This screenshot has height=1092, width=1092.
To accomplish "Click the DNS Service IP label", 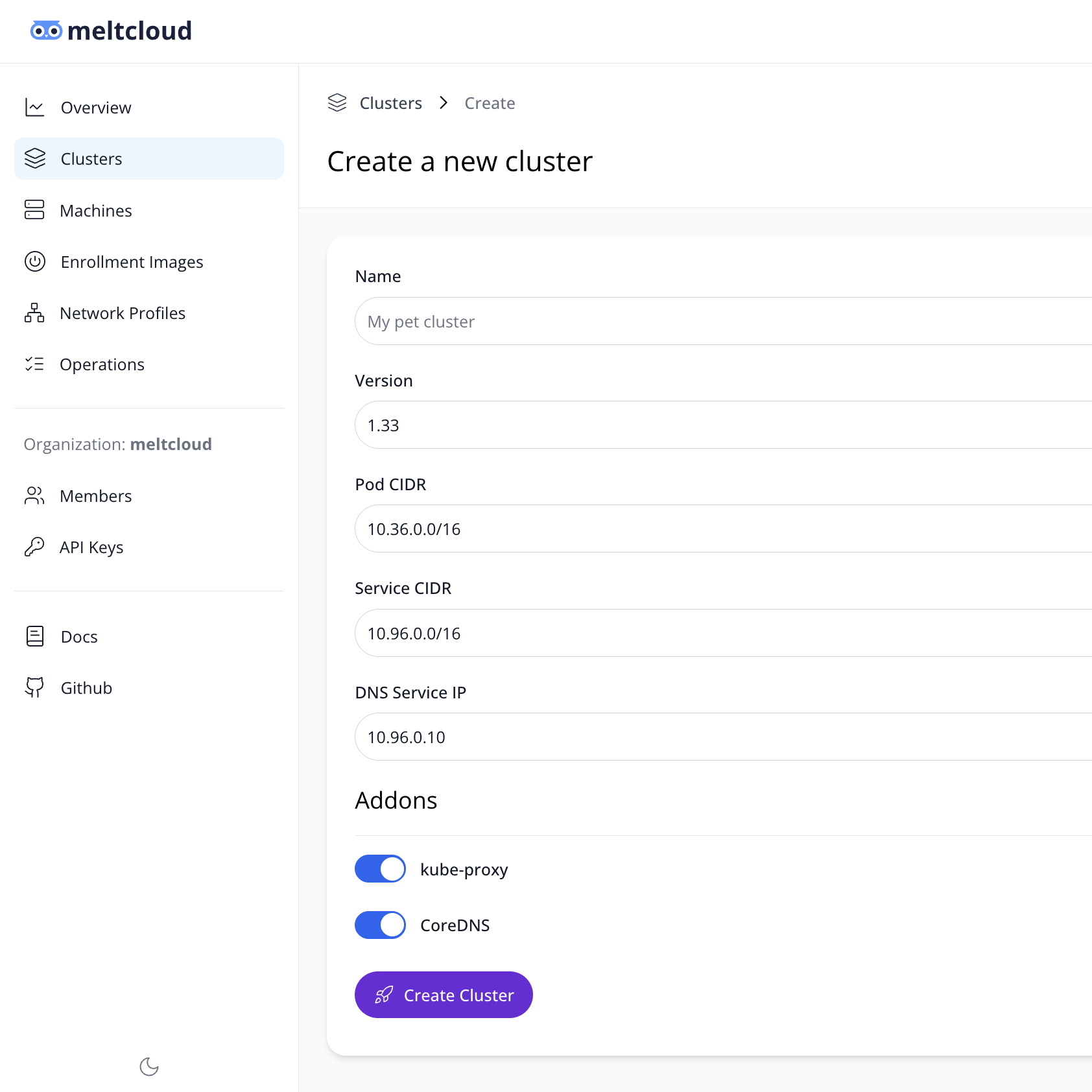I will 410,693.
